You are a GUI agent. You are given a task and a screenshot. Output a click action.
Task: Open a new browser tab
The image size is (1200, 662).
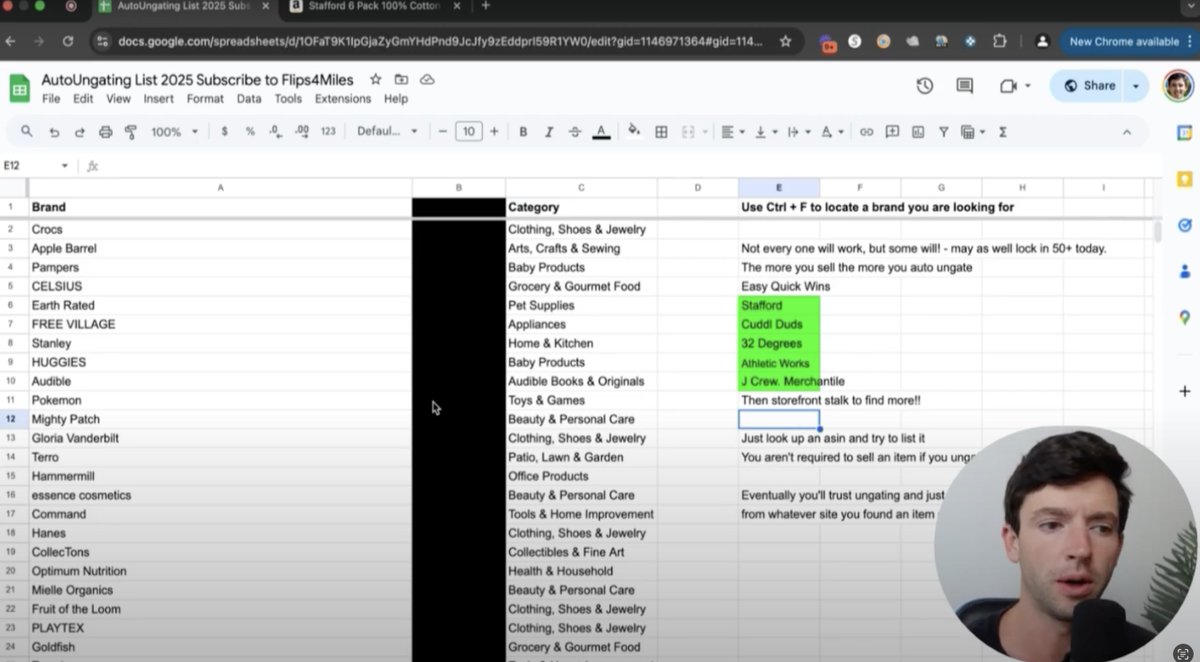tap(486, 6)
